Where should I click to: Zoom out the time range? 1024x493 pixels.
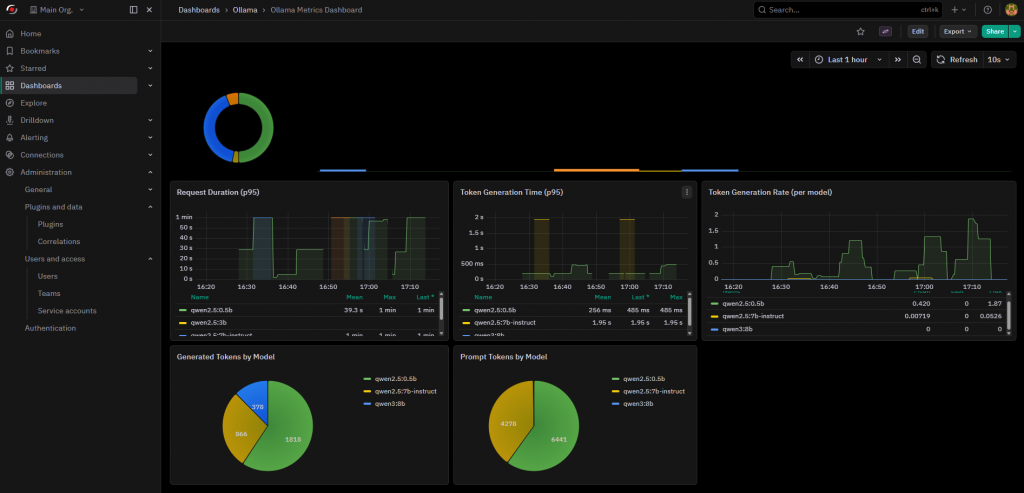click(x=917, y=60)
